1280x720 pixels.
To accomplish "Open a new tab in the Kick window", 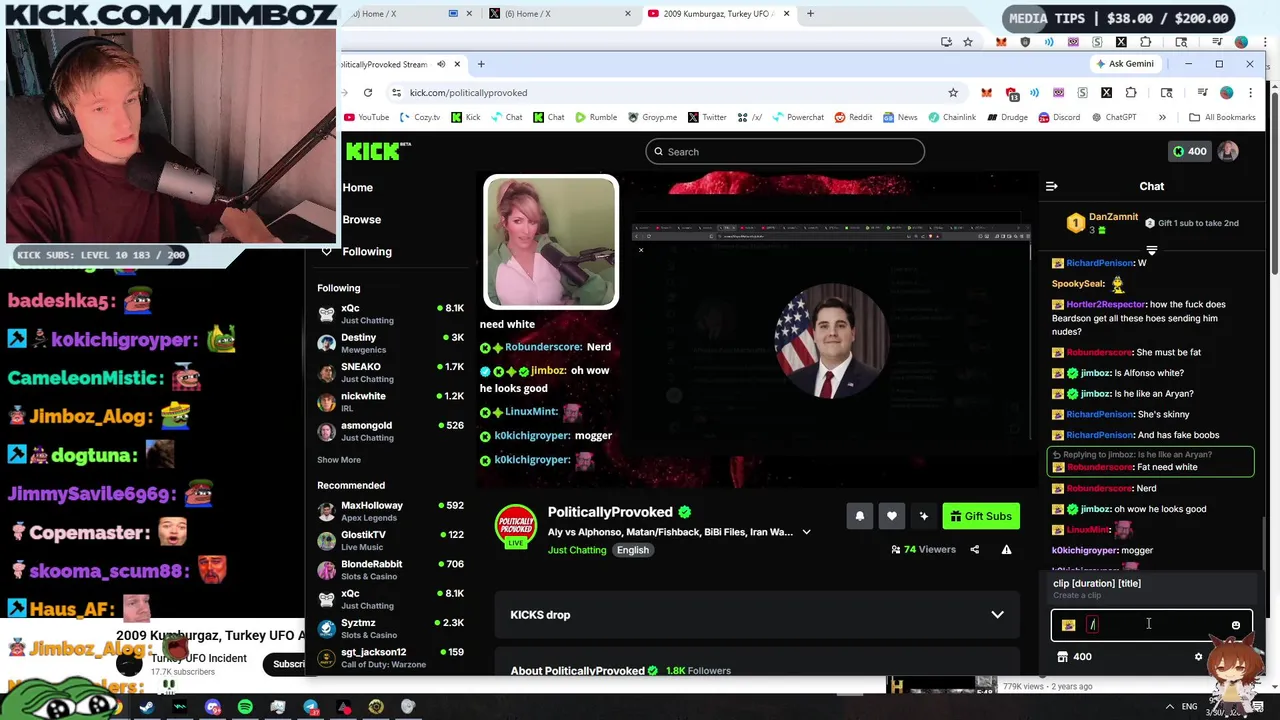I will tap(481, 64).
